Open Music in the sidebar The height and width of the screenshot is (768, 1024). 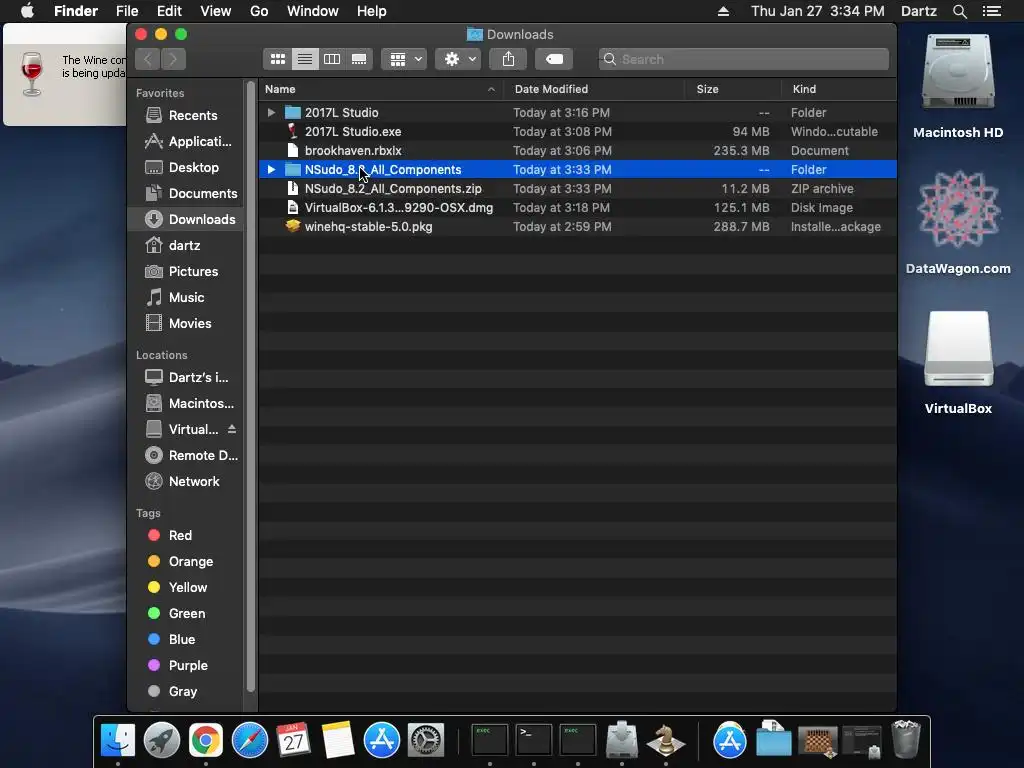185,297
